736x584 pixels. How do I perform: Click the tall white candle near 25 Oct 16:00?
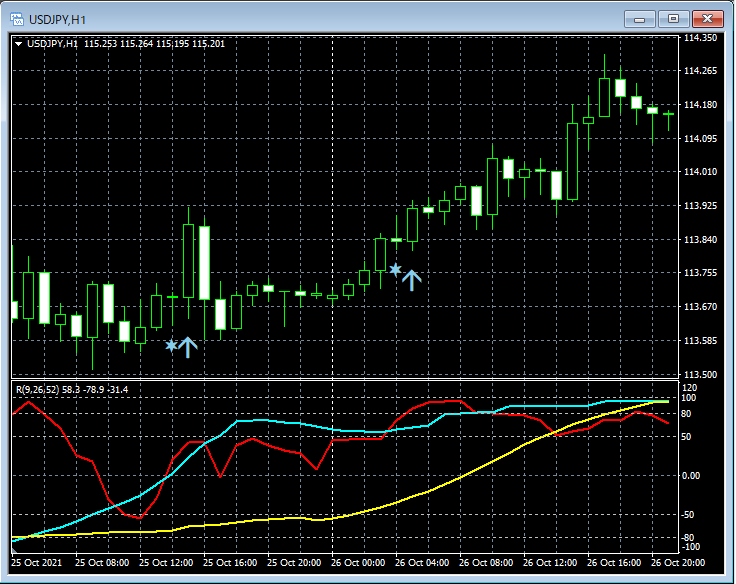(204, 263)
